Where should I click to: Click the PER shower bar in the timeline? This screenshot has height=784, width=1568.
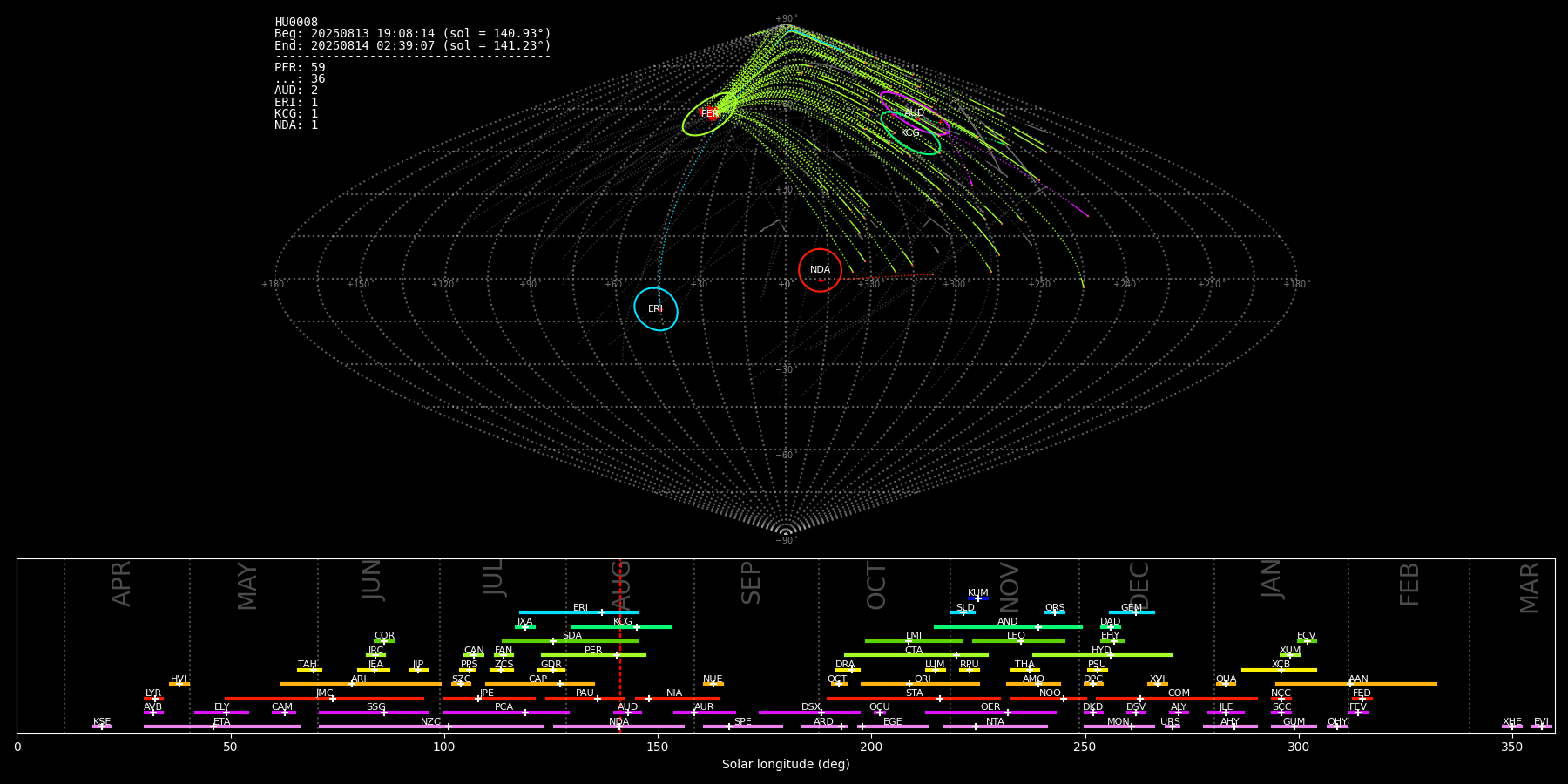[x=593, y=655]
